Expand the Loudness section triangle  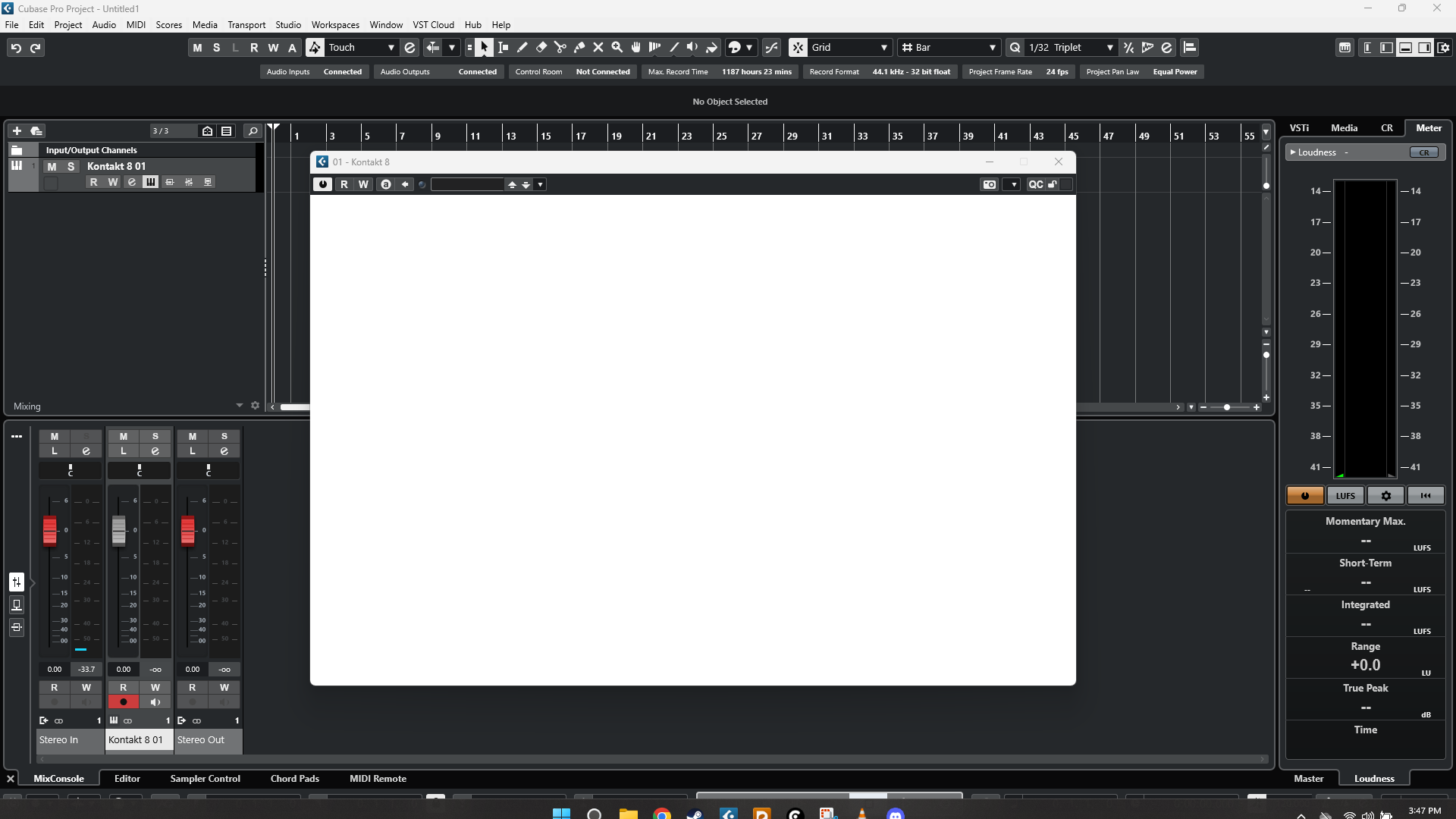1293,152
